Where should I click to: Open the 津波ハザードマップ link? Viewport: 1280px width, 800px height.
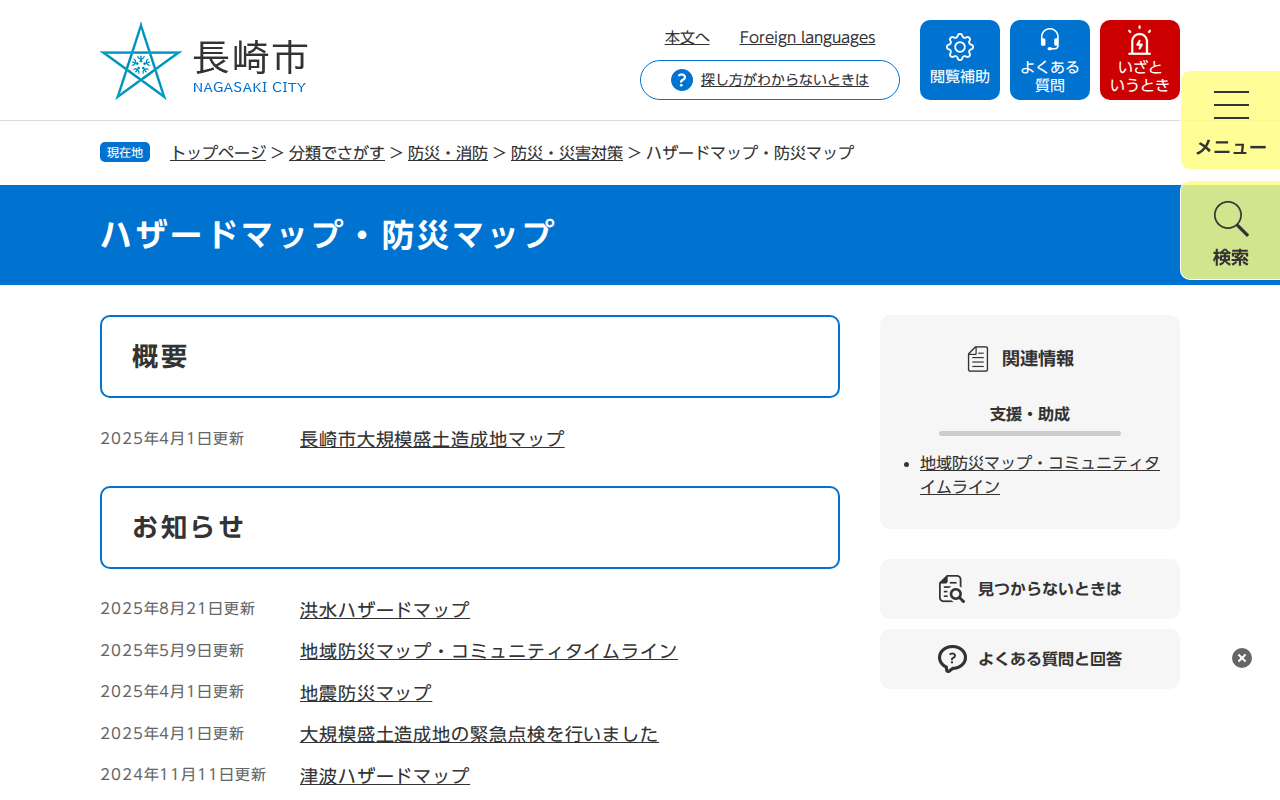385,776
